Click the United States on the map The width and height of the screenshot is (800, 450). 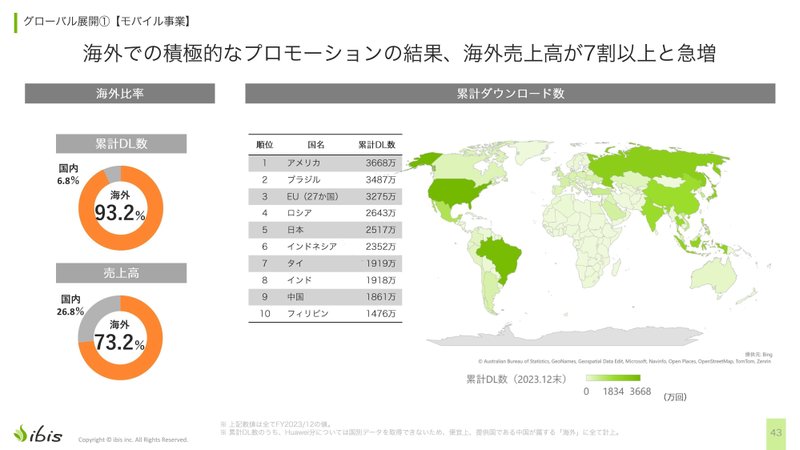tap(453, 192)
